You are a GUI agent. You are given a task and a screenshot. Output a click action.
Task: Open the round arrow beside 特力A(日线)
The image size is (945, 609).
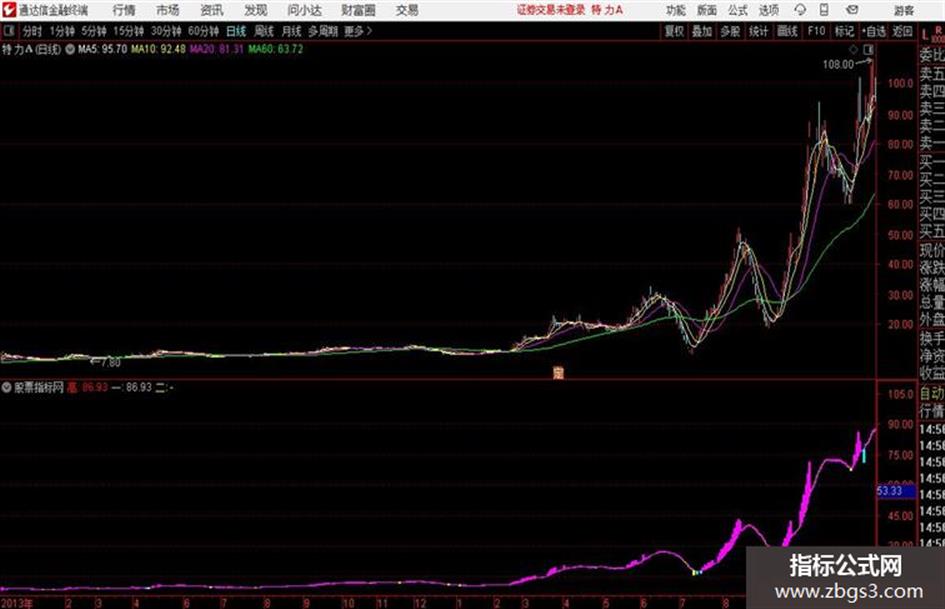tap(70, 49)
